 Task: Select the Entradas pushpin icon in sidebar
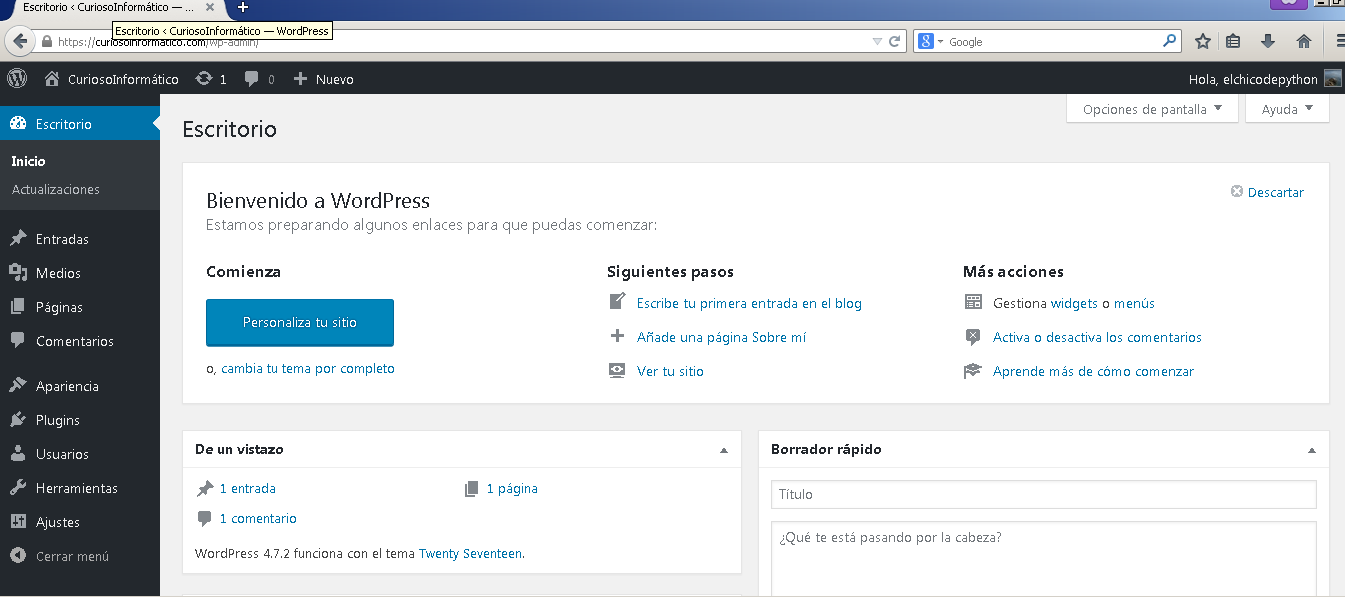coord(17,239)
